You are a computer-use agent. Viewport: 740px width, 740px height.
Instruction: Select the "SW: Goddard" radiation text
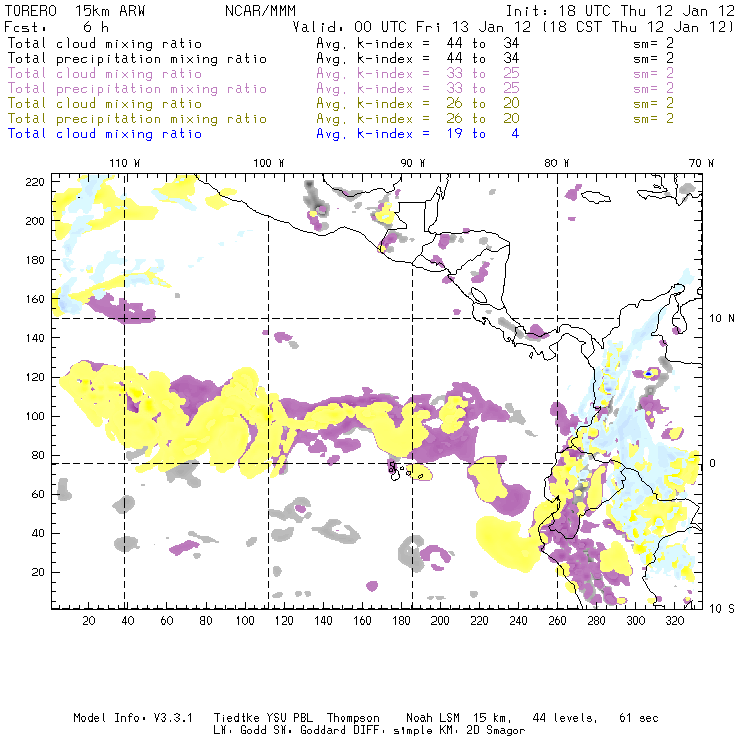point(307,731)
